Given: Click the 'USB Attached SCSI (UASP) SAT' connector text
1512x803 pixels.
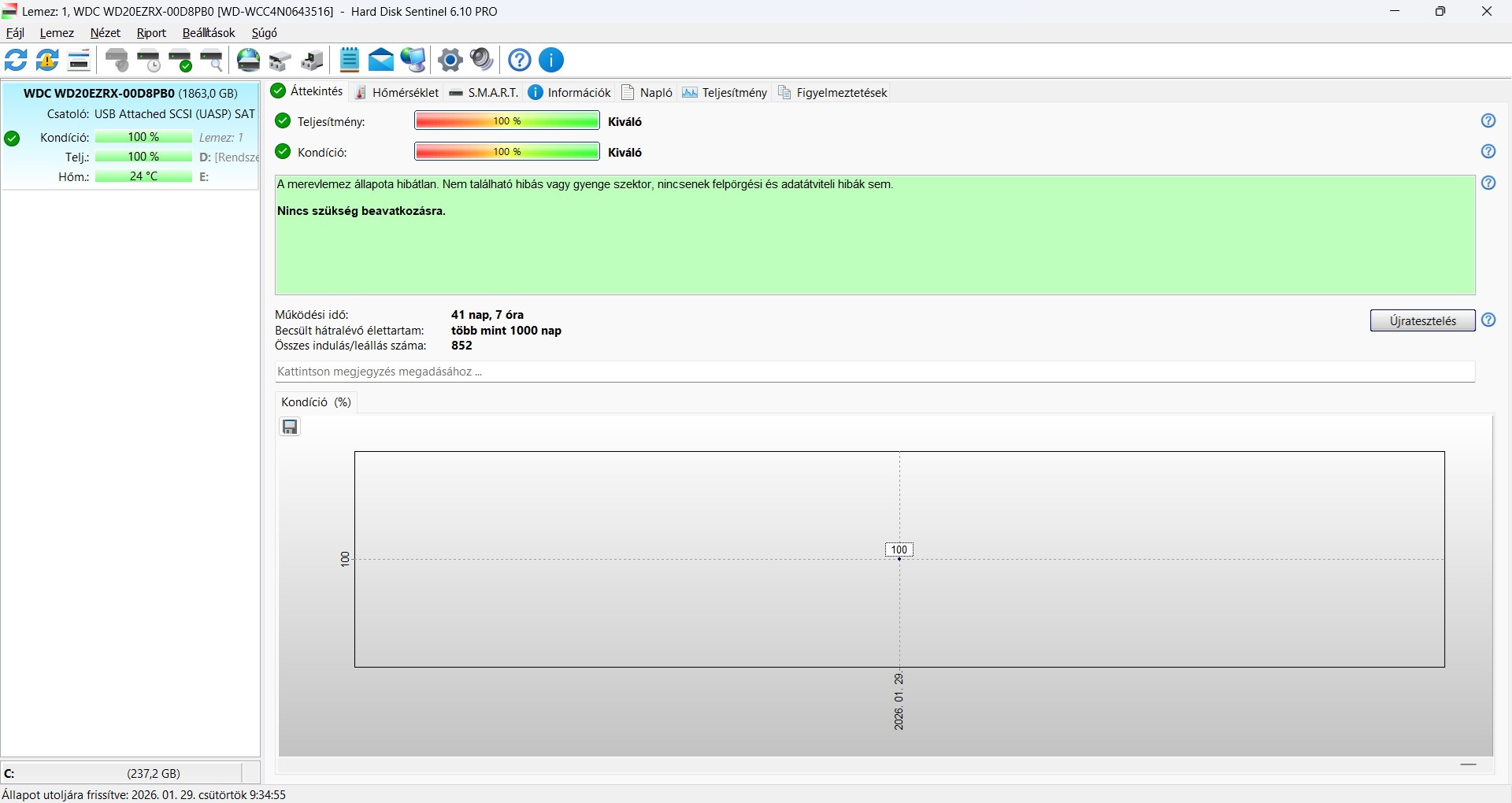Looking at the screenshot, I should [x=175, y=114].
